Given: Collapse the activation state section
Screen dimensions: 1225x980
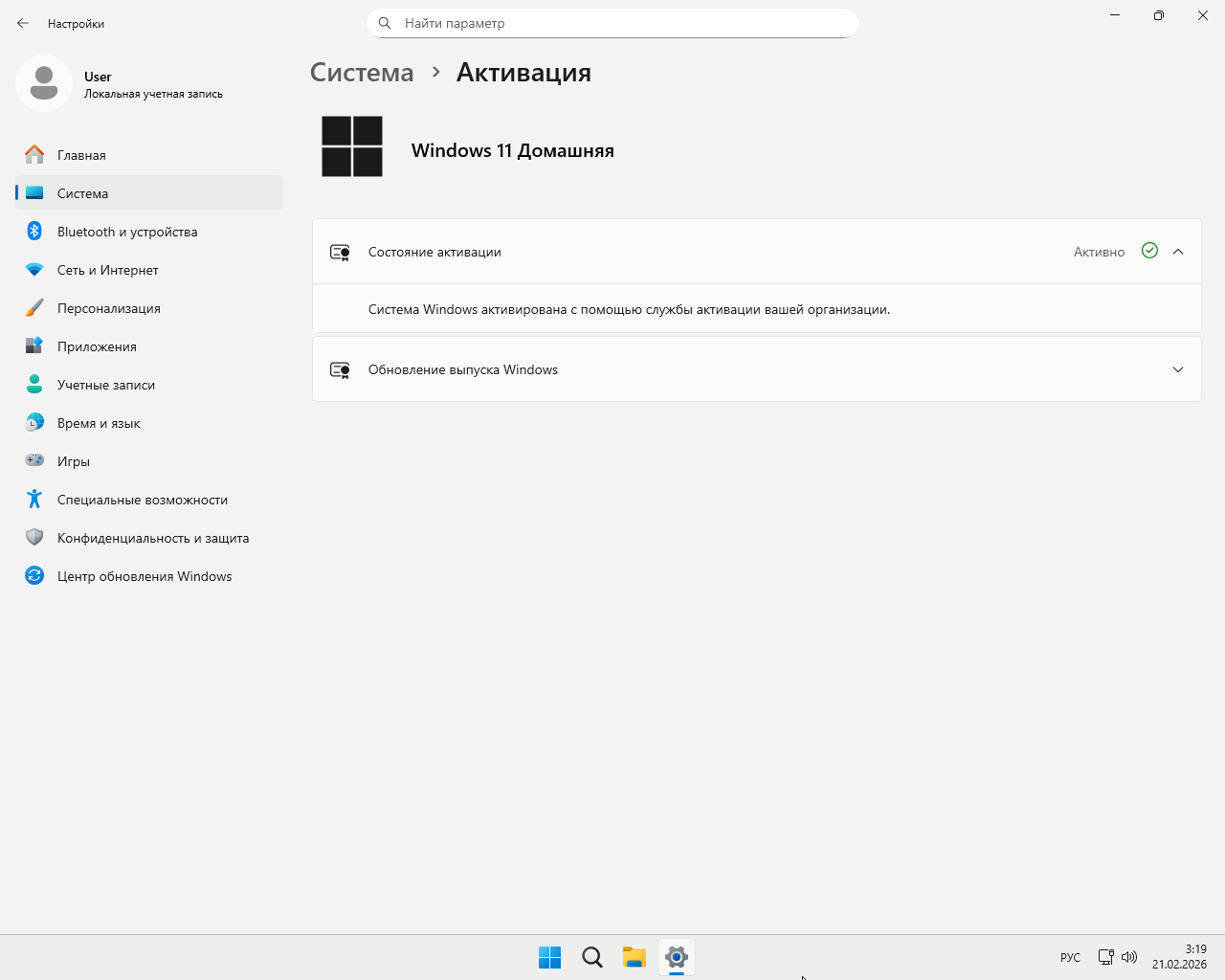Looking at the screenshot, I should tap(1178, 252).
